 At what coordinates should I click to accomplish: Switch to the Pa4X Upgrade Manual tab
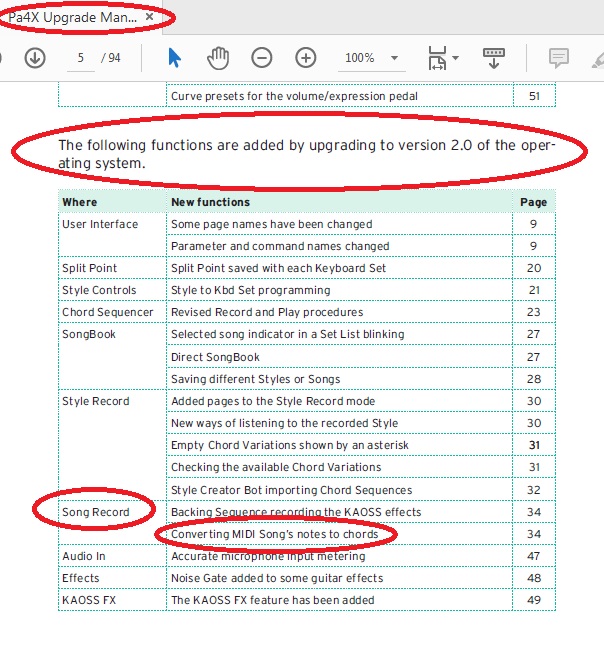click(x=73, y=17)
